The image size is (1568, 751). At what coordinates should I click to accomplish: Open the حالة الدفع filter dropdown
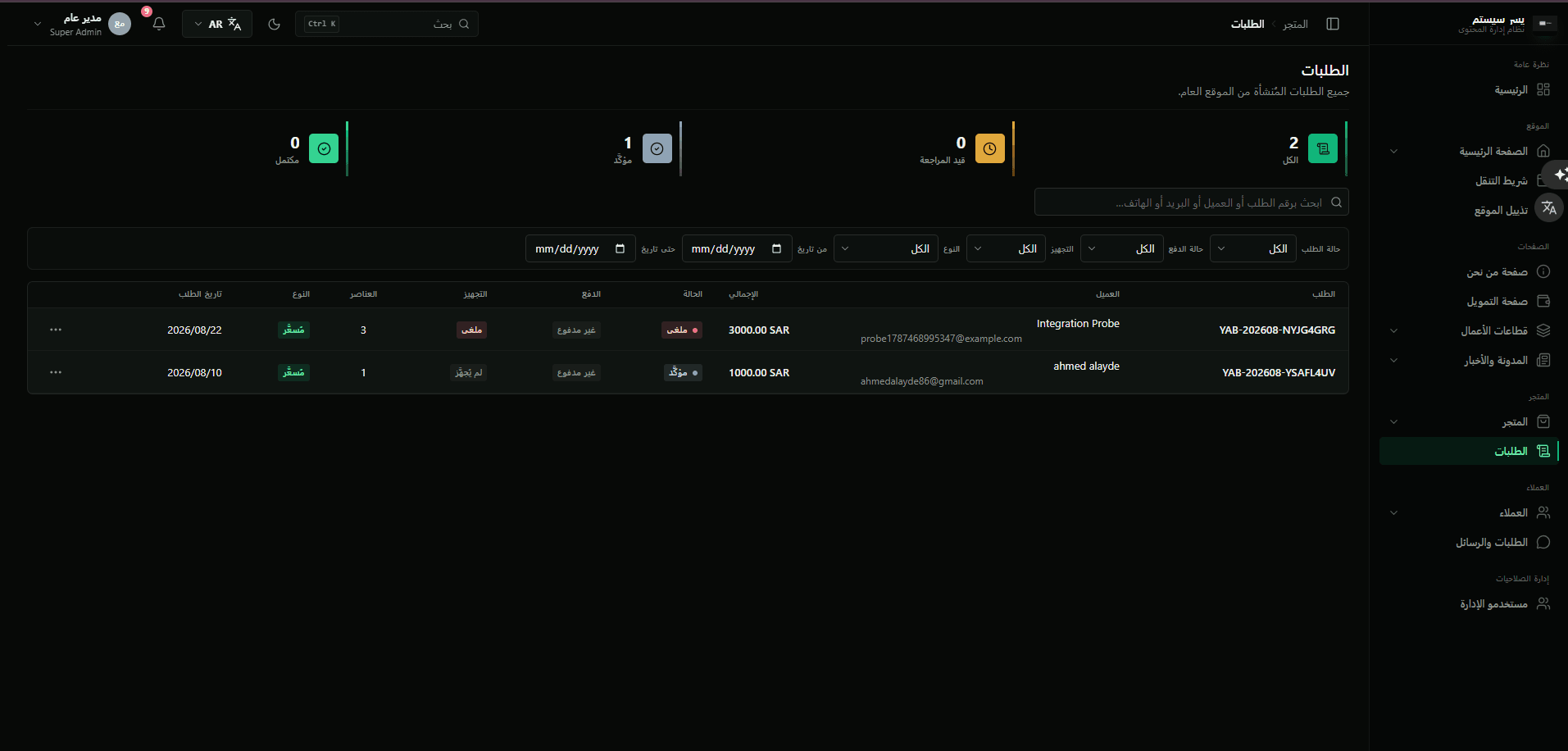coord(1121,248)
